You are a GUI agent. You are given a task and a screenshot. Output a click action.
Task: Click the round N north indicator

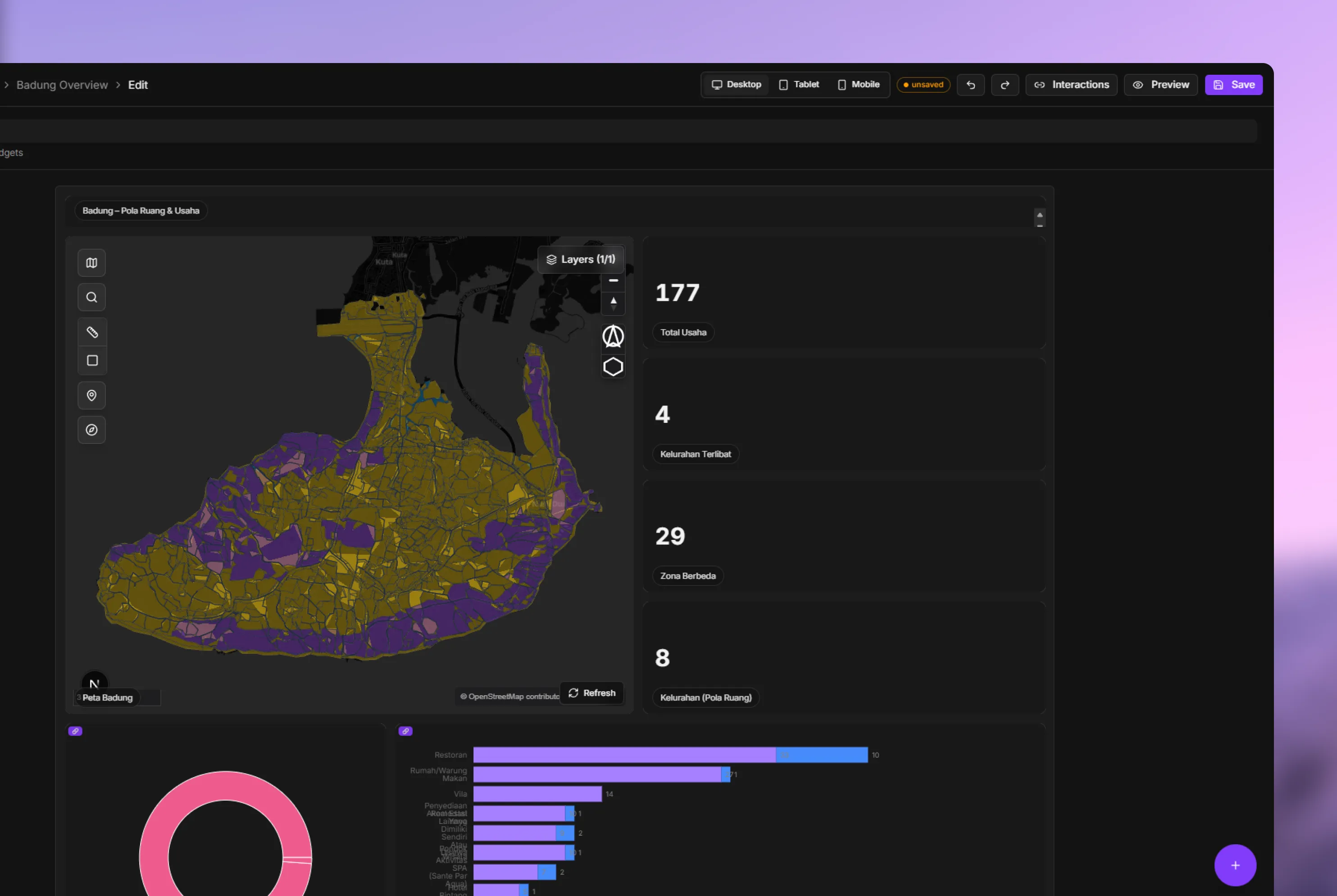pos(94,683)
